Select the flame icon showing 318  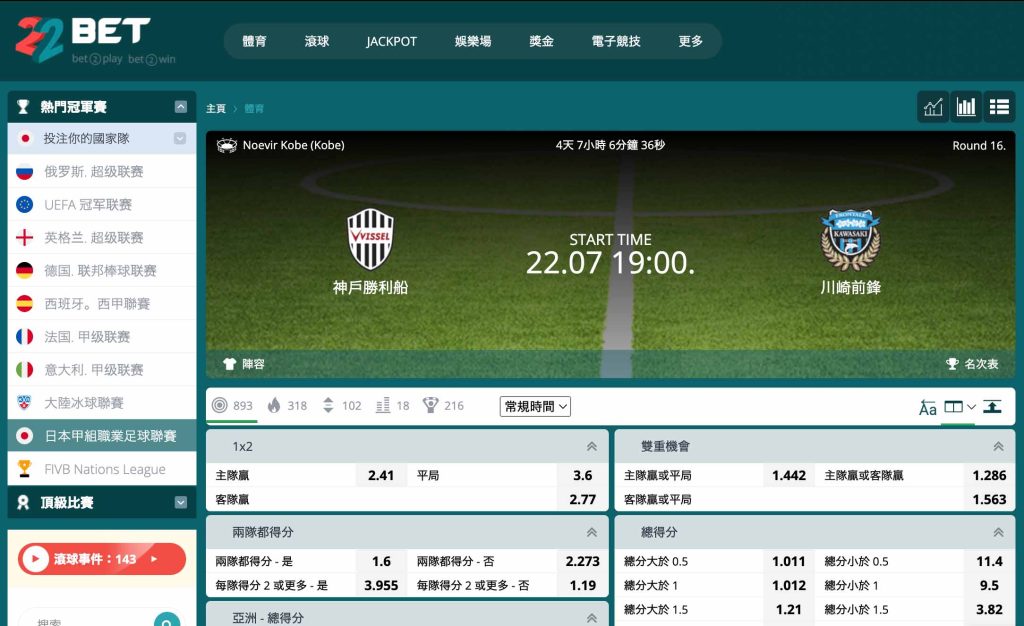pyautogui.click(x=274, y=405)
